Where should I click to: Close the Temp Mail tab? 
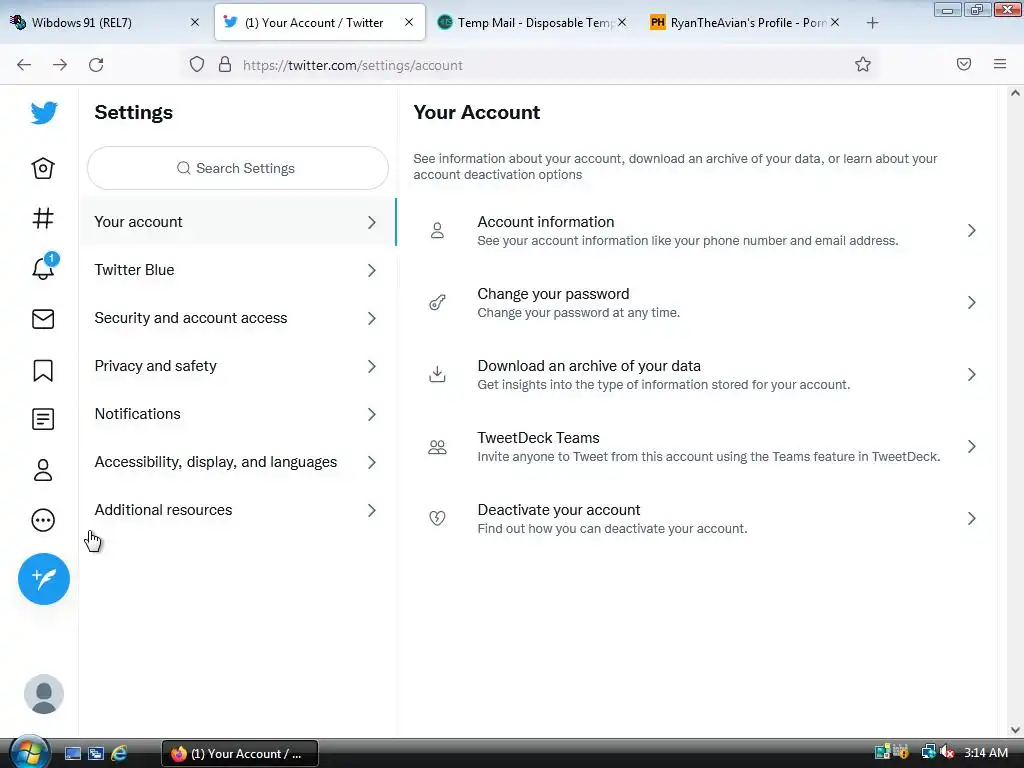pyautogui.click(x=622, y=22)
